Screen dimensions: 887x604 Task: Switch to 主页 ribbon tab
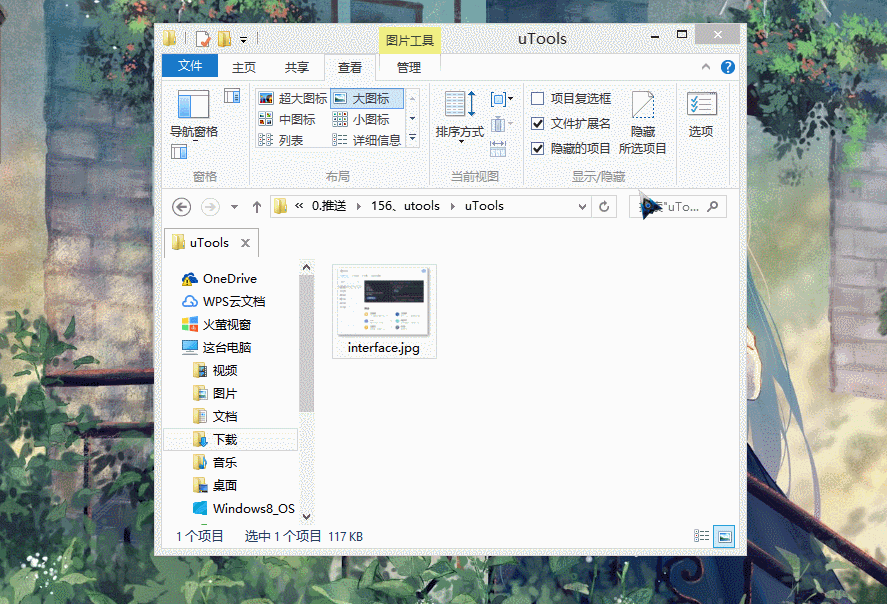pos(244,67)
